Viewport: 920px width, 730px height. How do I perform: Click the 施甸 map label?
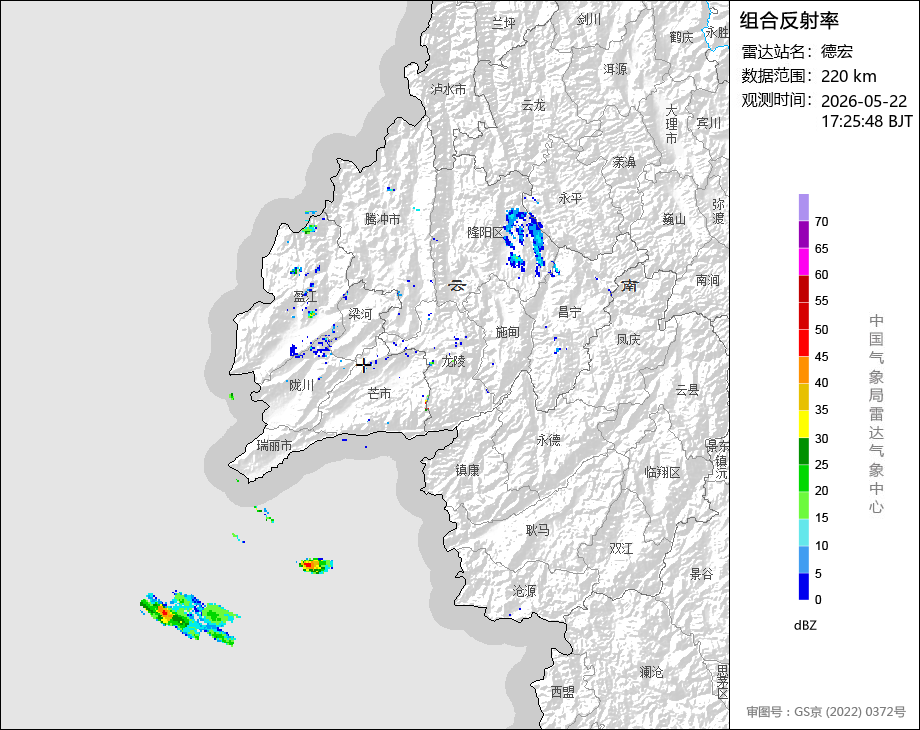click(x=508, y=332)
